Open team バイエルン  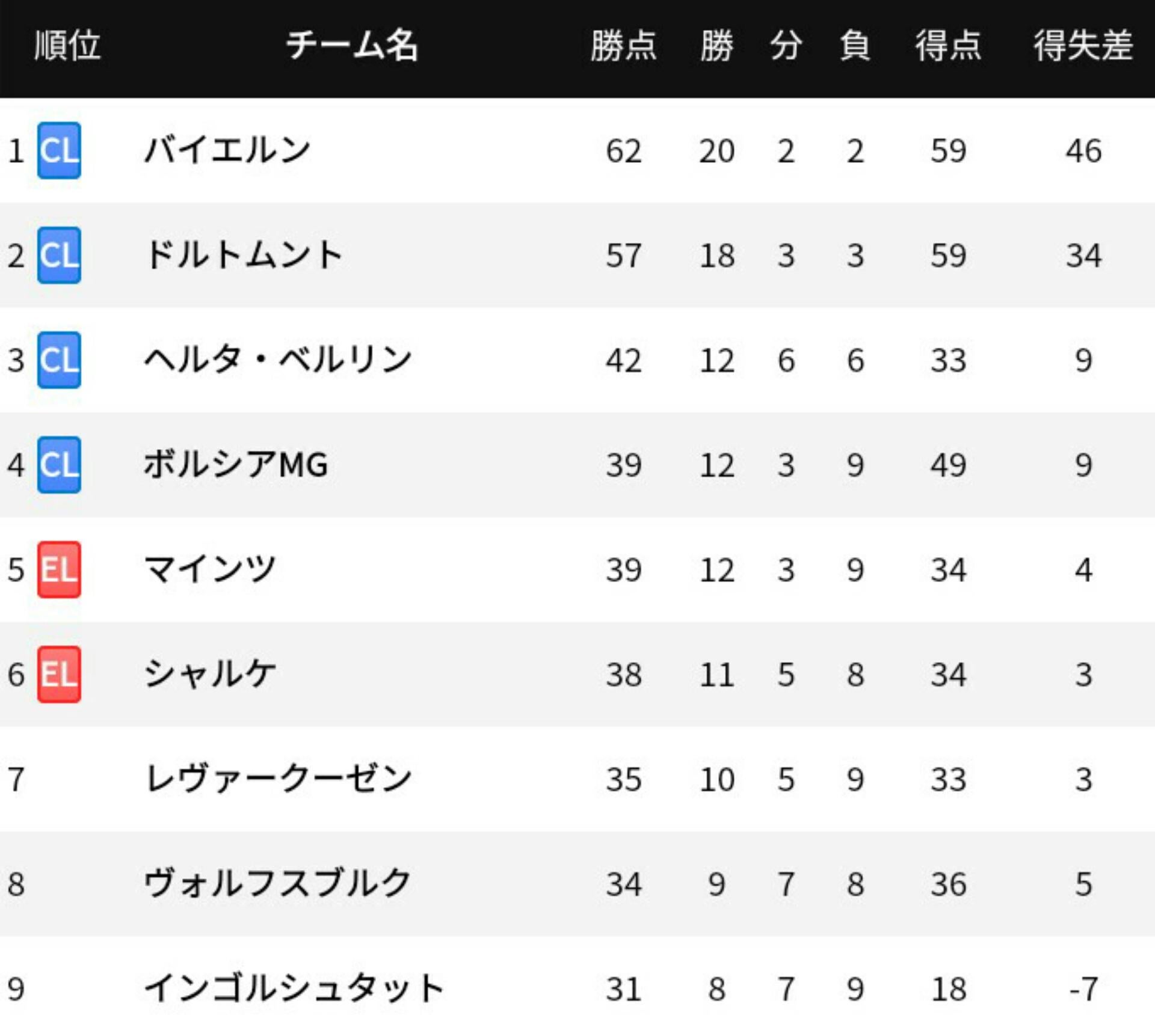pos(227,150)
